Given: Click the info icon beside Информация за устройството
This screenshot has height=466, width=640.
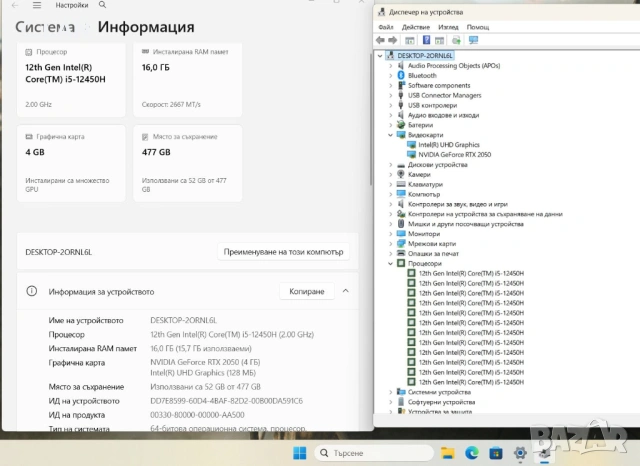Looking at the screenshot, I should point(31,291).
